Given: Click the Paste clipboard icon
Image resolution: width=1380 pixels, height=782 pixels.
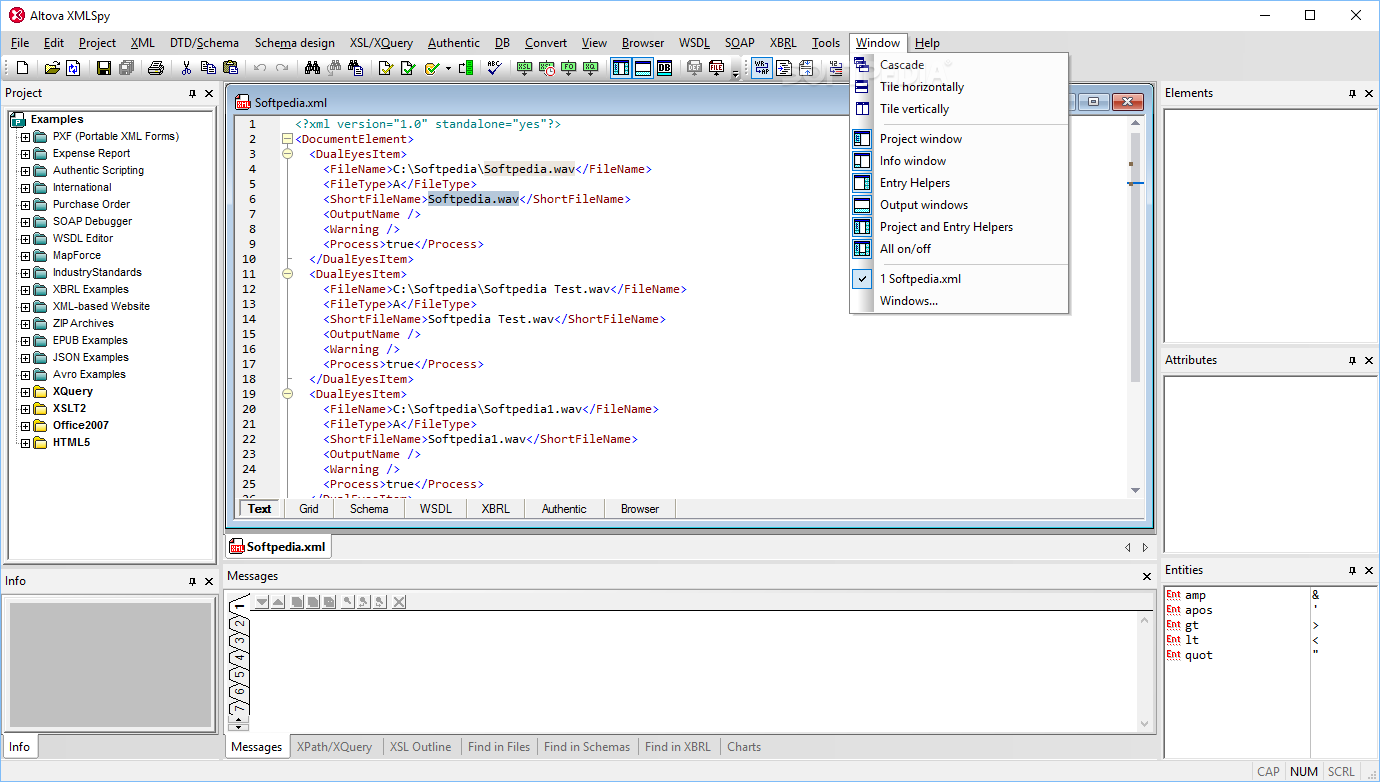Looking at the screenshot, I should tap(231, 68).
